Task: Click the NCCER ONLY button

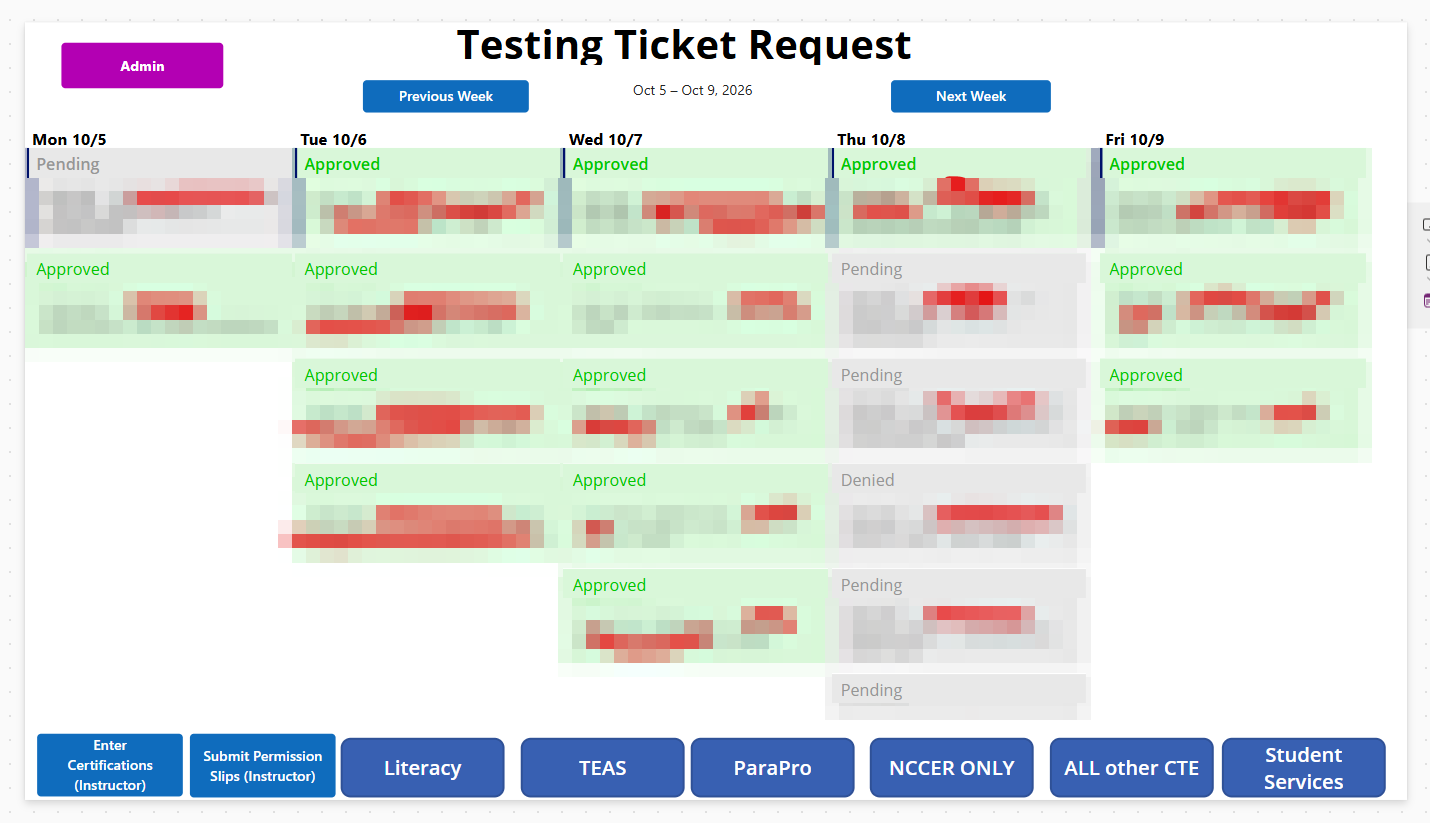Action: (952, 768)
